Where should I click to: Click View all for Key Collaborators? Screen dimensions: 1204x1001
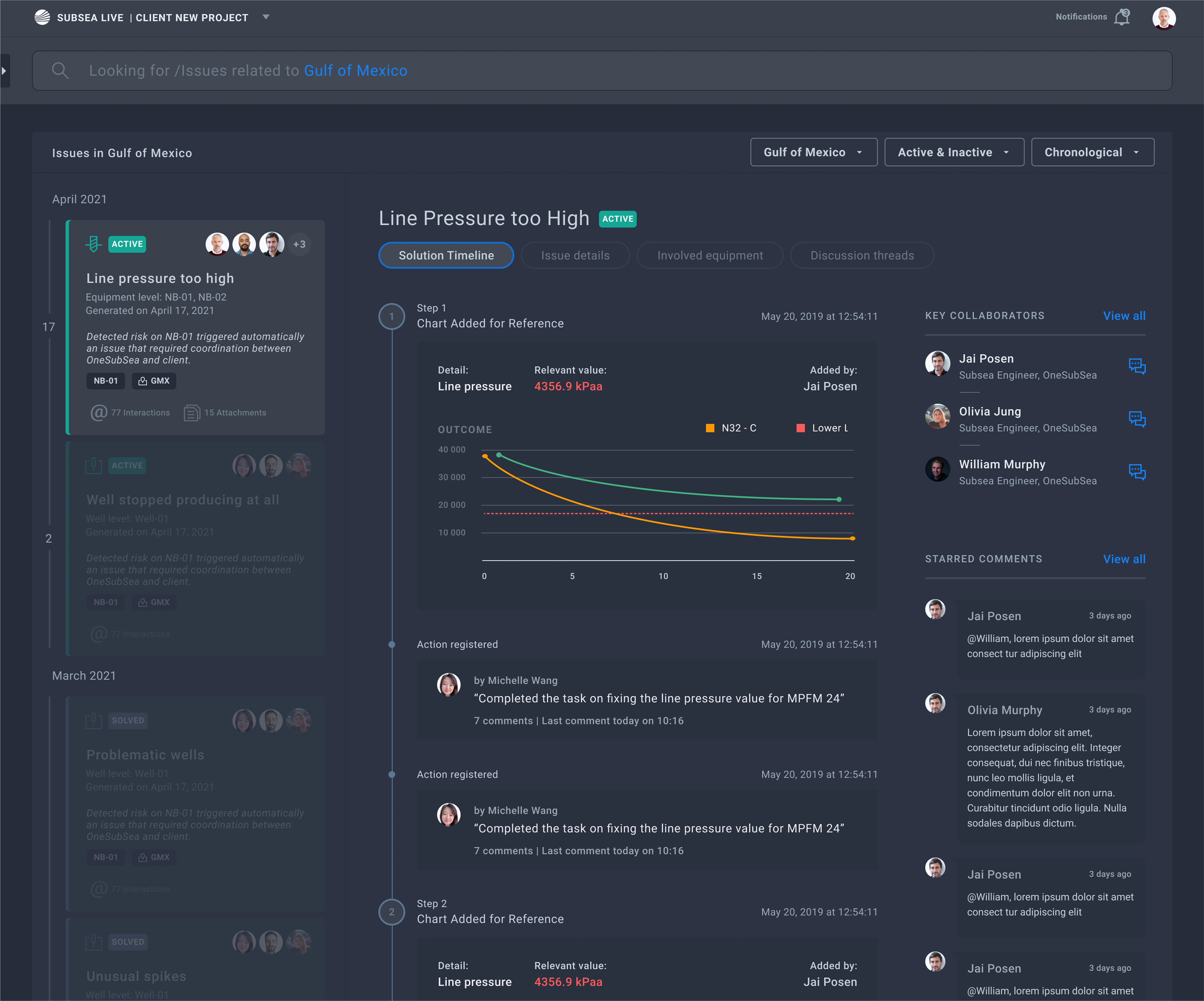coord(1124,316)
